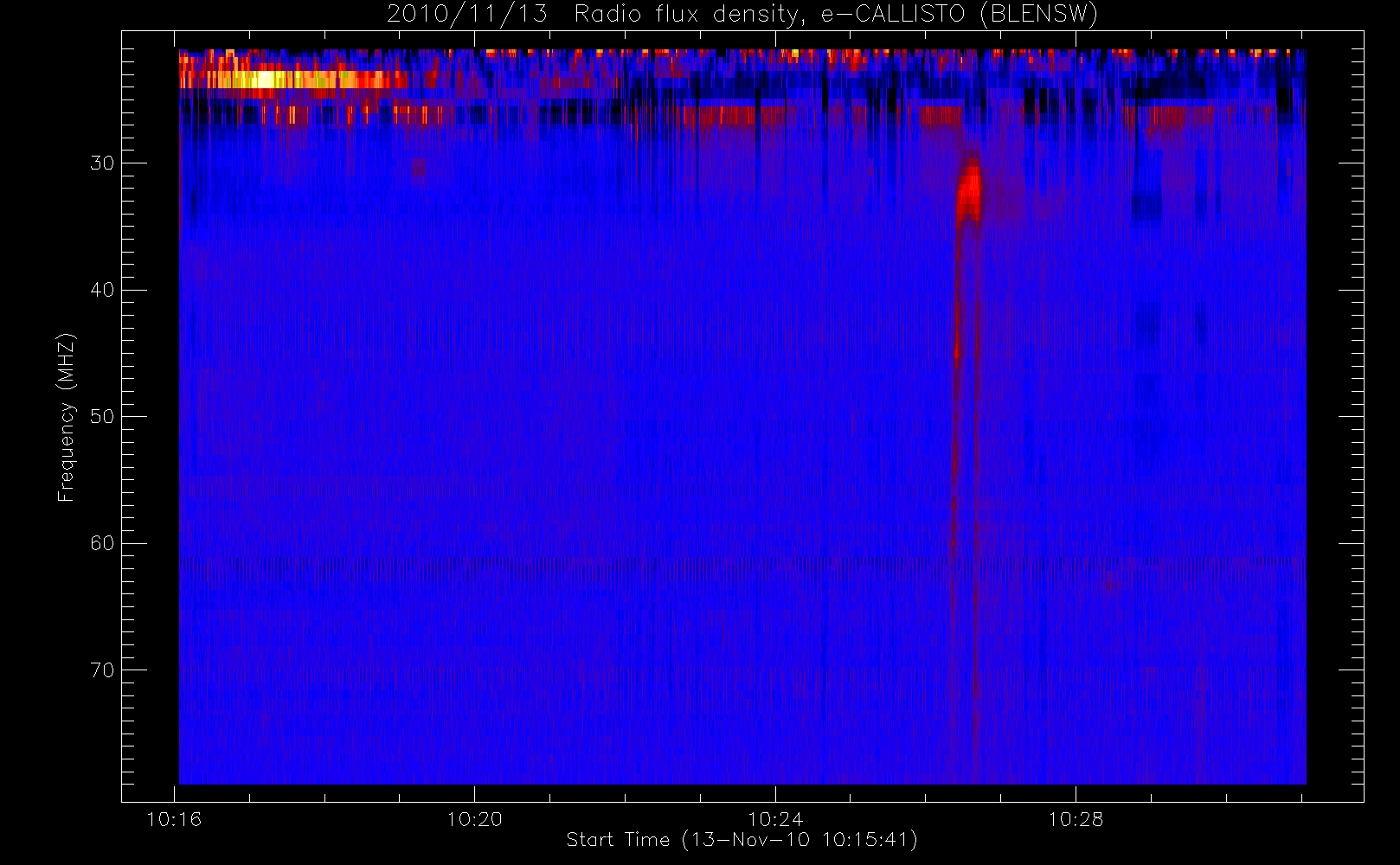Click the 10:24 time tick label

point(775,819)
